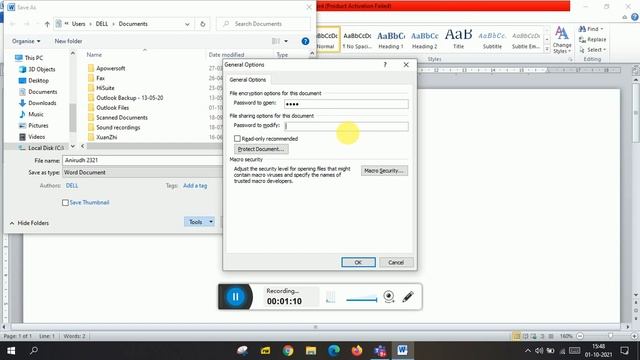Click the Search Documents box
640x360 pixels.
point(263,24)
